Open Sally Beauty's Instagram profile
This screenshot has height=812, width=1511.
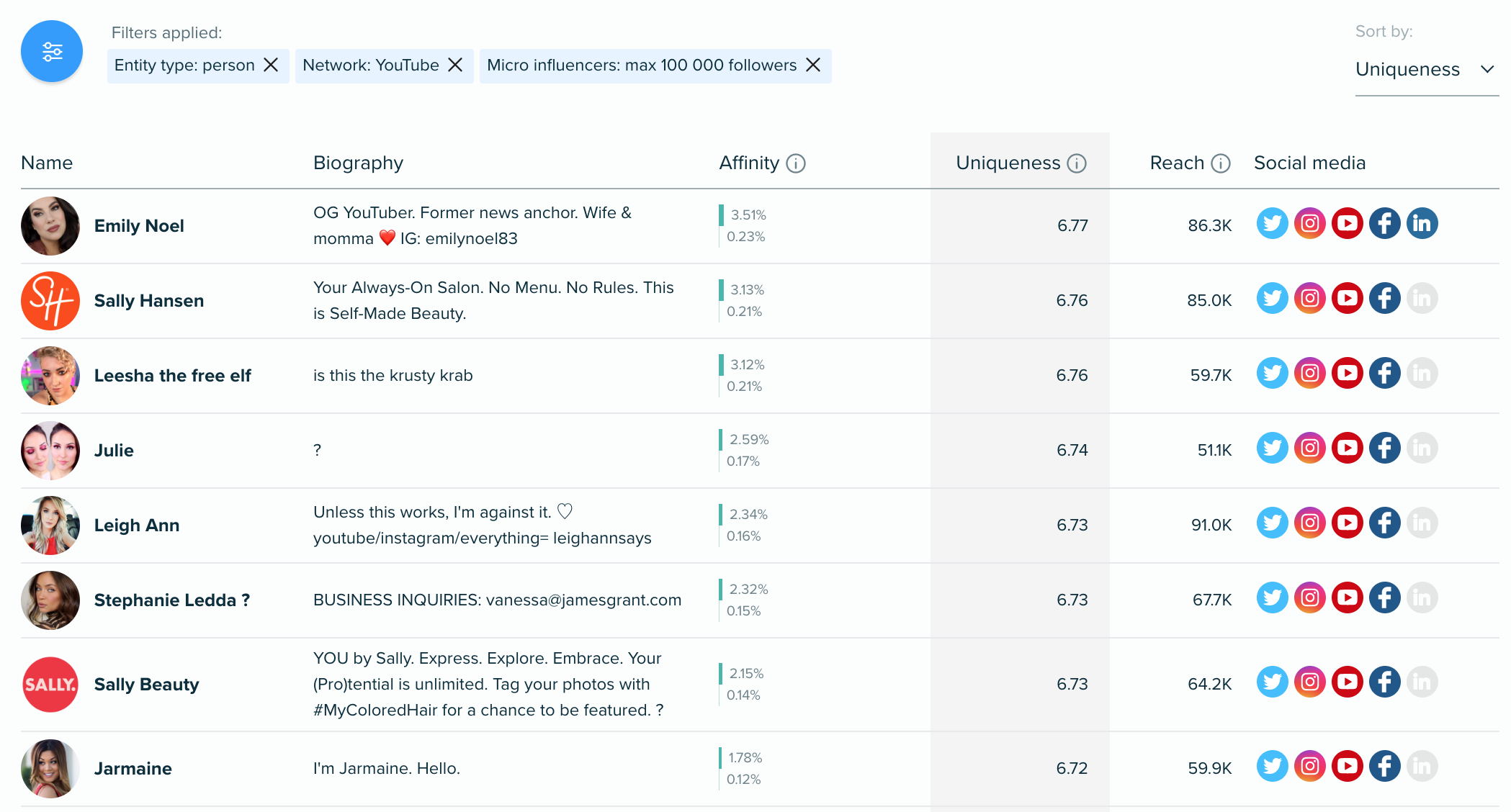[x=1310, y=682]
